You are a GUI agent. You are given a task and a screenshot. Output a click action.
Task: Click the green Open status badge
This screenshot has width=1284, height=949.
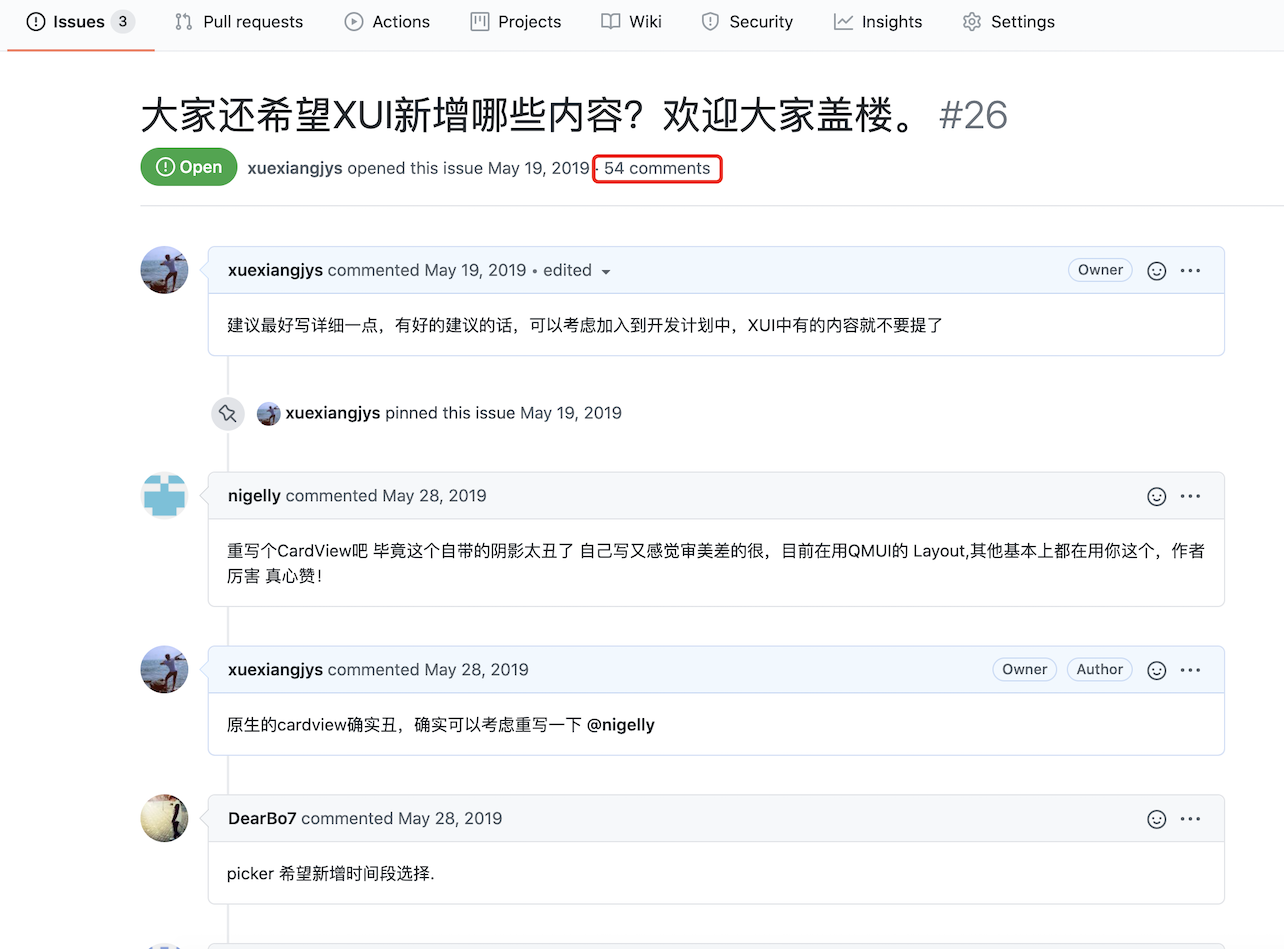(189, 167)
